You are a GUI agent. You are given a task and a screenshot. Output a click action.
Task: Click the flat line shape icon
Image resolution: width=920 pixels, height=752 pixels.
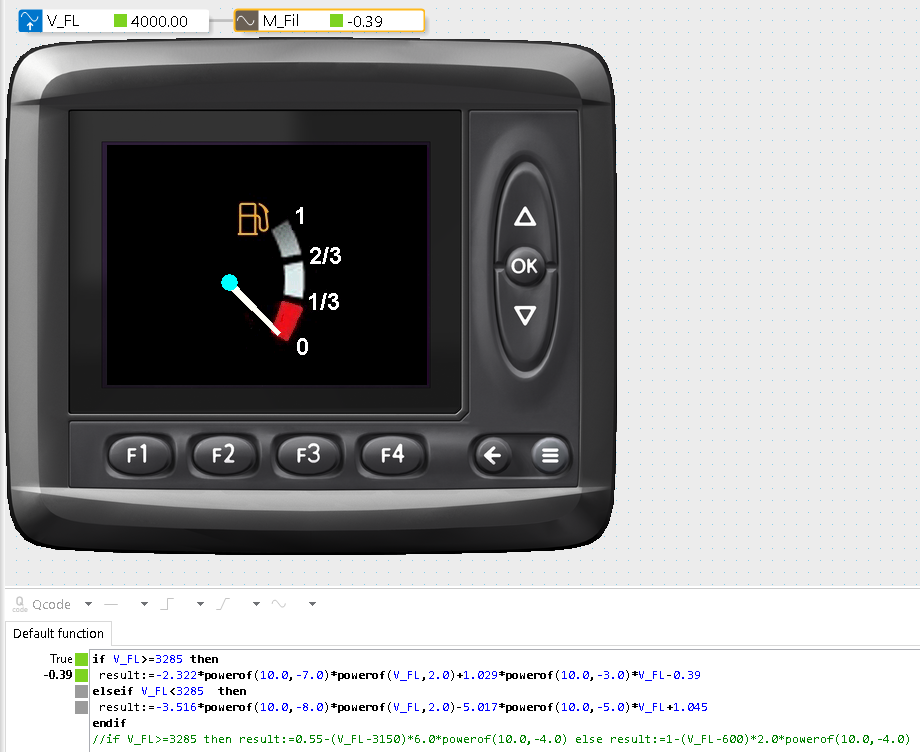pos(111,604)
